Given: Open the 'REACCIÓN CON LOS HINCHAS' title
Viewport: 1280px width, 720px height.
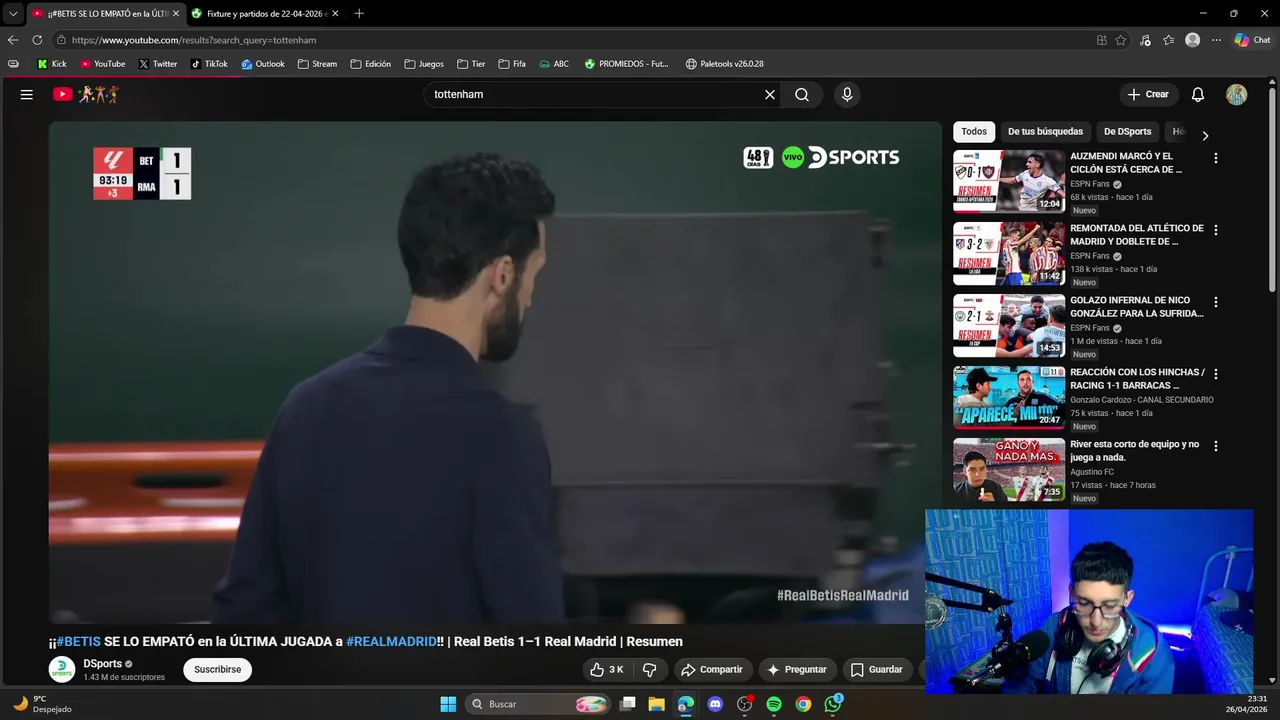Looking at the screenshot, I should 1137,378.
